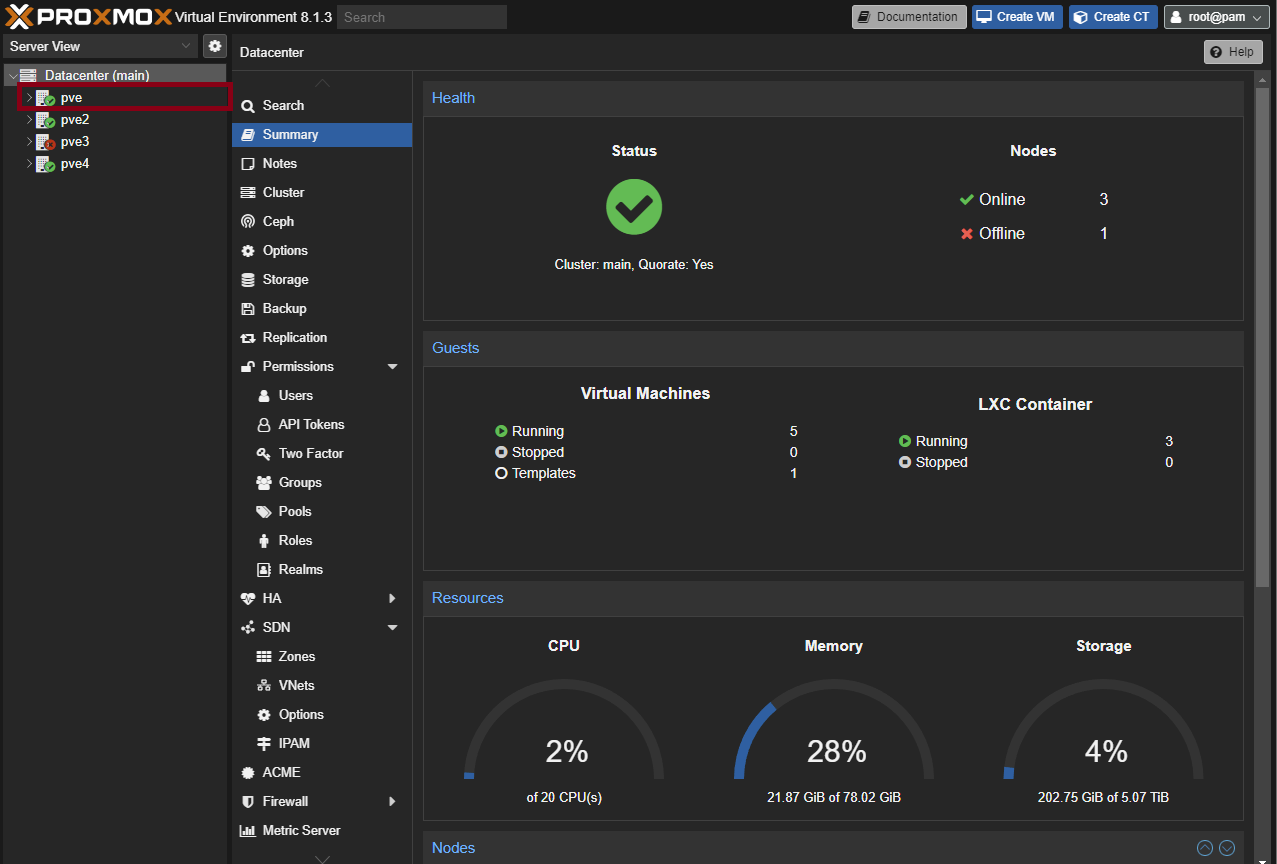Open the Server View dropdown
The image size is (1277, 864).
click(x=101, y=46)
